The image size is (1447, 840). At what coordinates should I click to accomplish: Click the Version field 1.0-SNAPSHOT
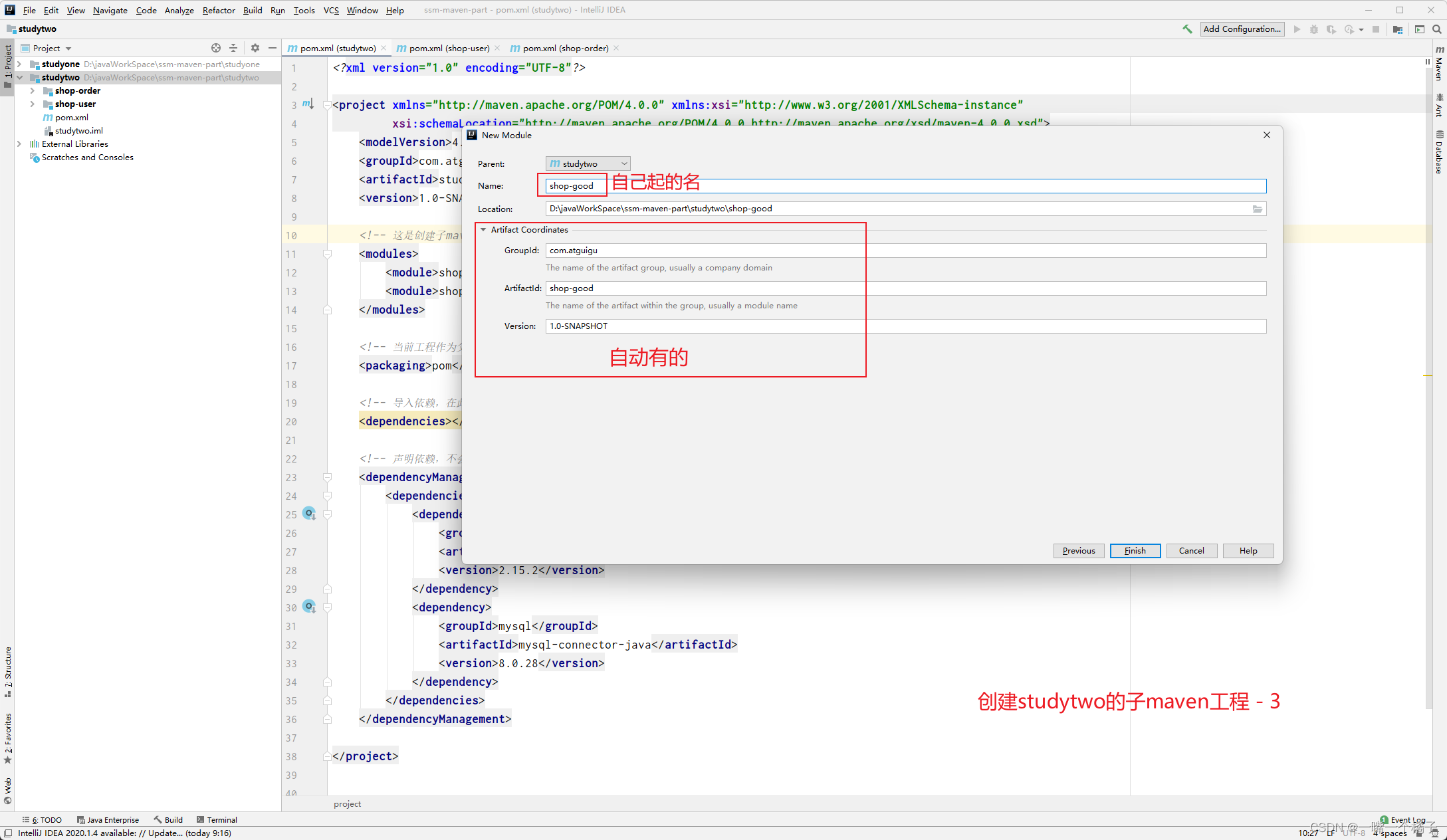(x=906, y=326)
